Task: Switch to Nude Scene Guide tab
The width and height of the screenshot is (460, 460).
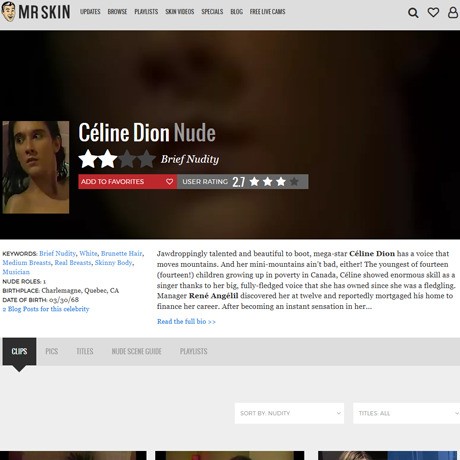Action: coord(137,351)
